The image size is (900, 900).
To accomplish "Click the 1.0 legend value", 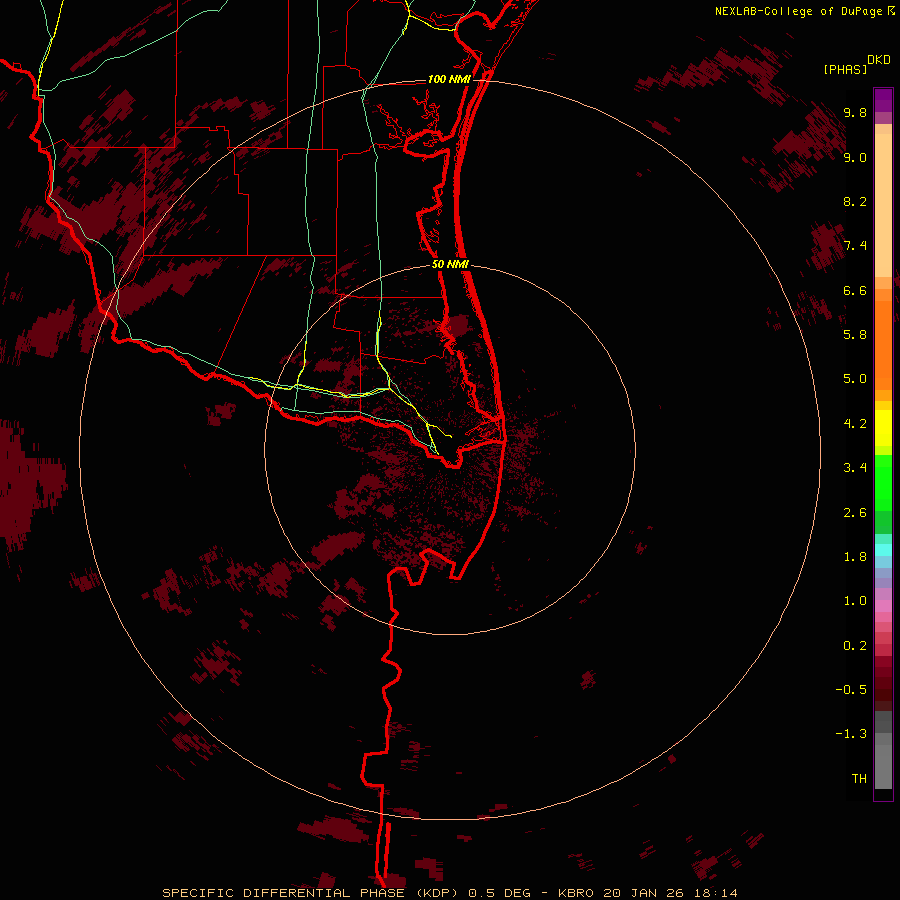I will (x=855, y=601).
